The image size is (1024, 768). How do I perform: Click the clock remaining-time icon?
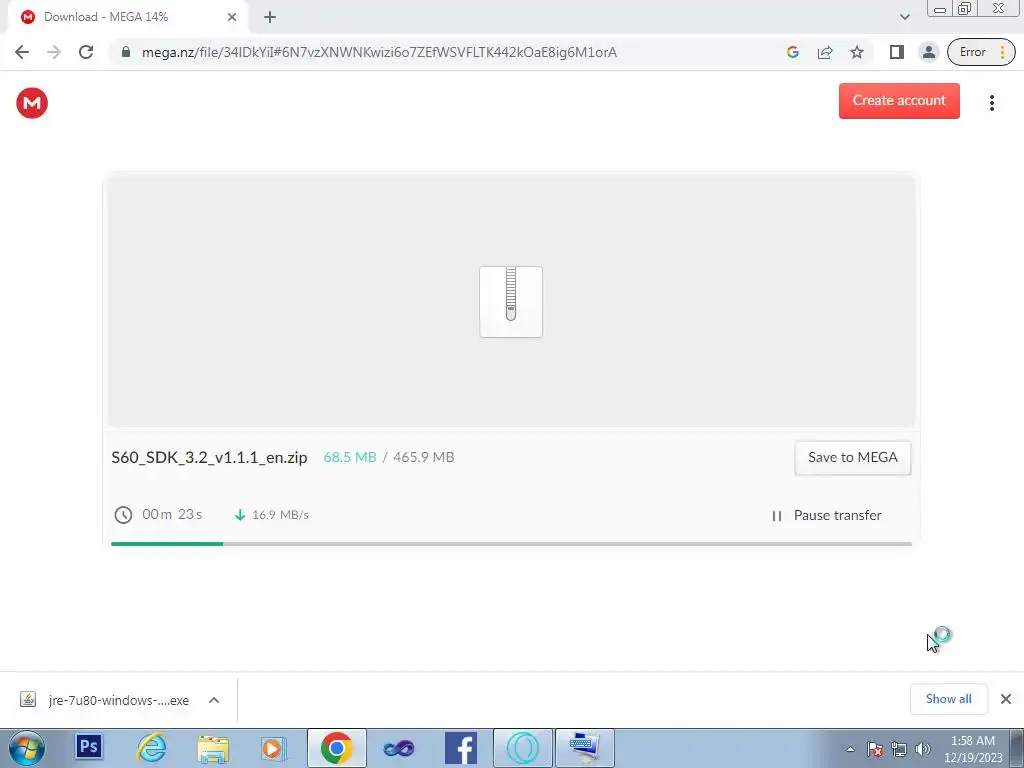(123, 515)
